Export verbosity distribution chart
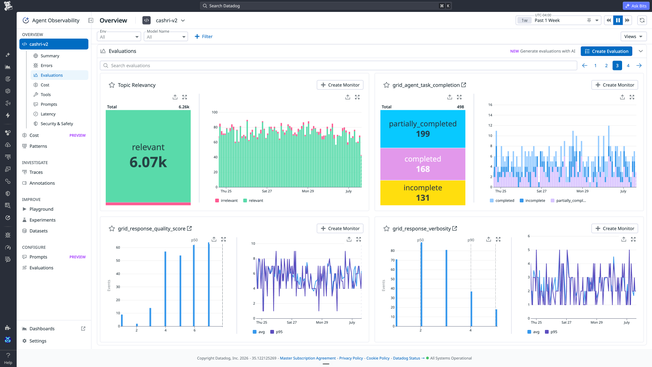 tap(489, 239)
